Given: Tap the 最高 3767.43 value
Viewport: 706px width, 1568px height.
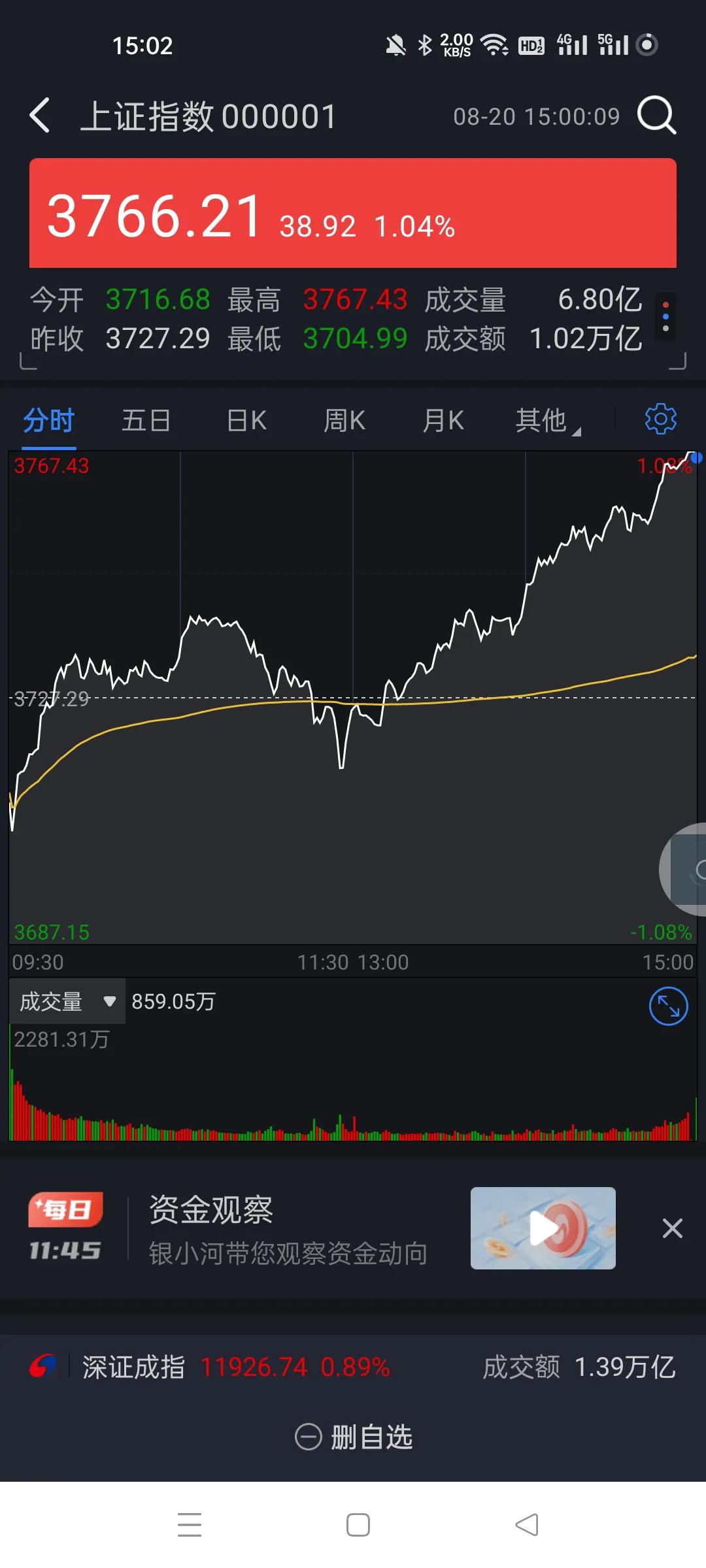Looking at the screenshot, I should click(x=355, y=299).
